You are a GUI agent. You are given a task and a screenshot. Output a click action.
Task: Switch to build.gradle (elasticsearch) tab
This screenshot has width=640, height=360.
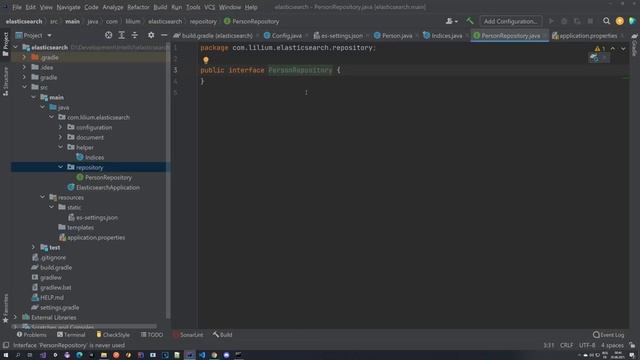(213, 36)
